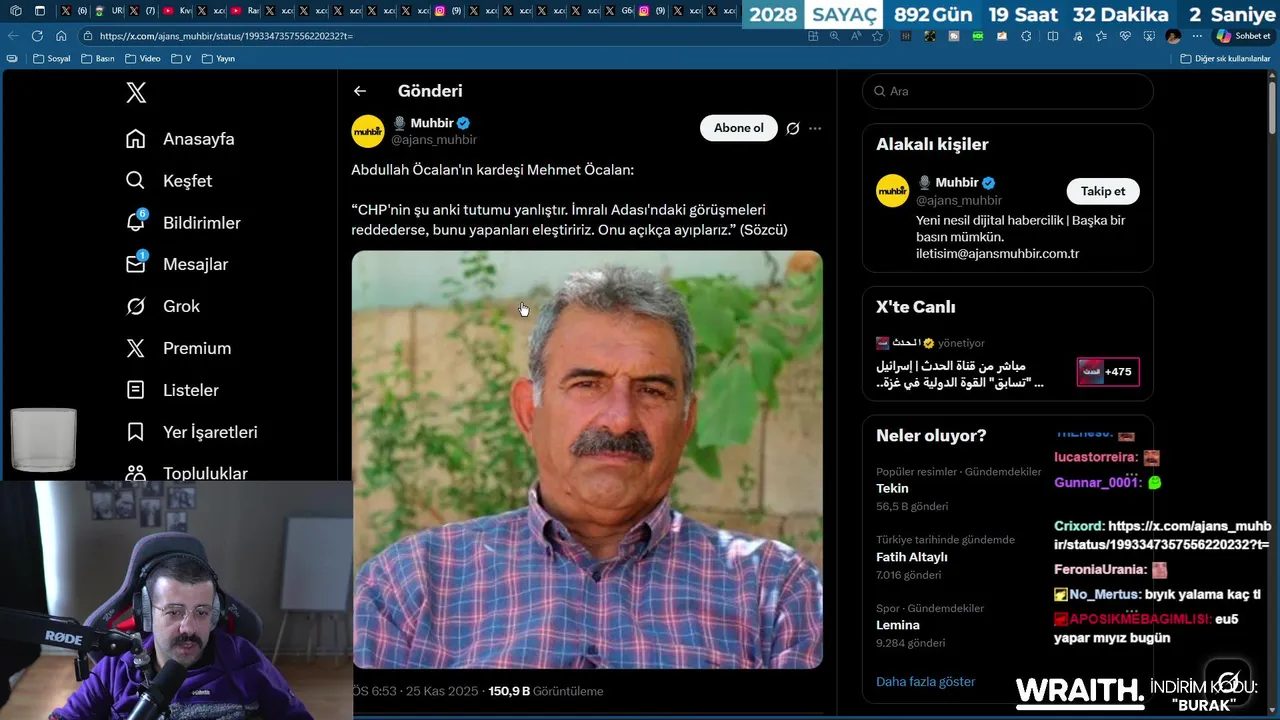This screenshot has width=1280, height=720.
Task: Click the post timestamp 25 Kas 2025
Action: [x=441, y=691]
